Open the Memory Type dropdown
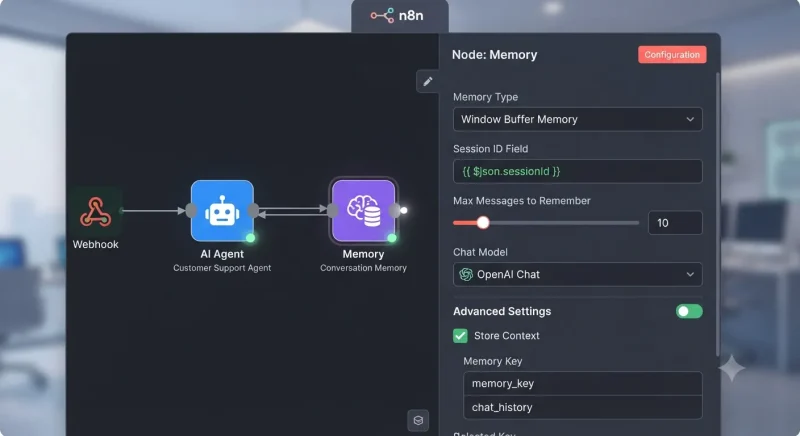Screen dimensions: 800x436 (578, 119)
